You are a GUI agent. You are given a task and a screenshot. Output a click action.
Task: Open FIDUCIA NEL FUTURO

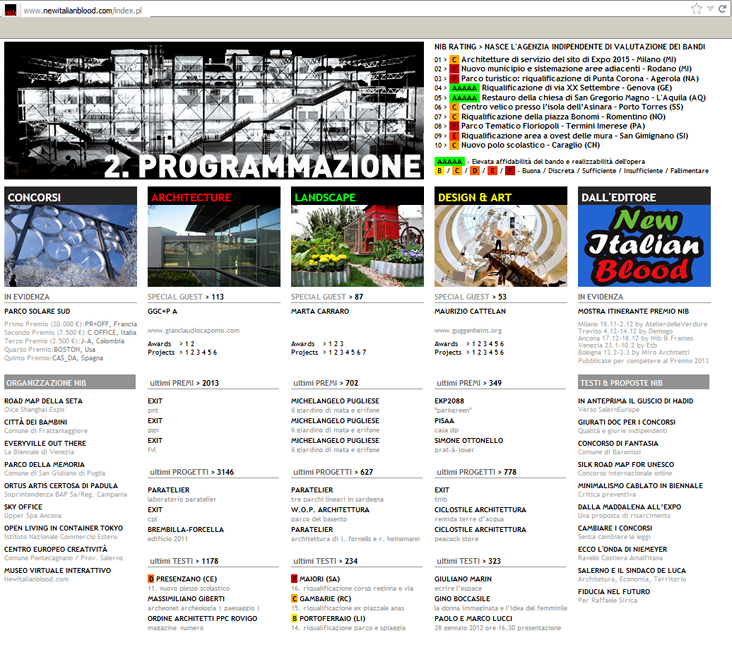coord(614,592)
